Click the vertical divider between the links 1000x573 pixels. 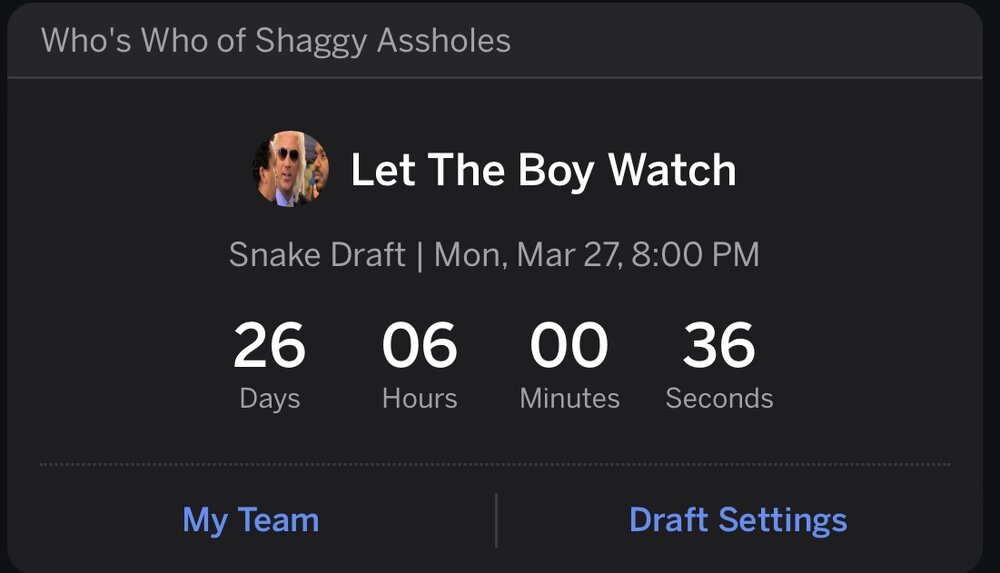tap(496, 520)
